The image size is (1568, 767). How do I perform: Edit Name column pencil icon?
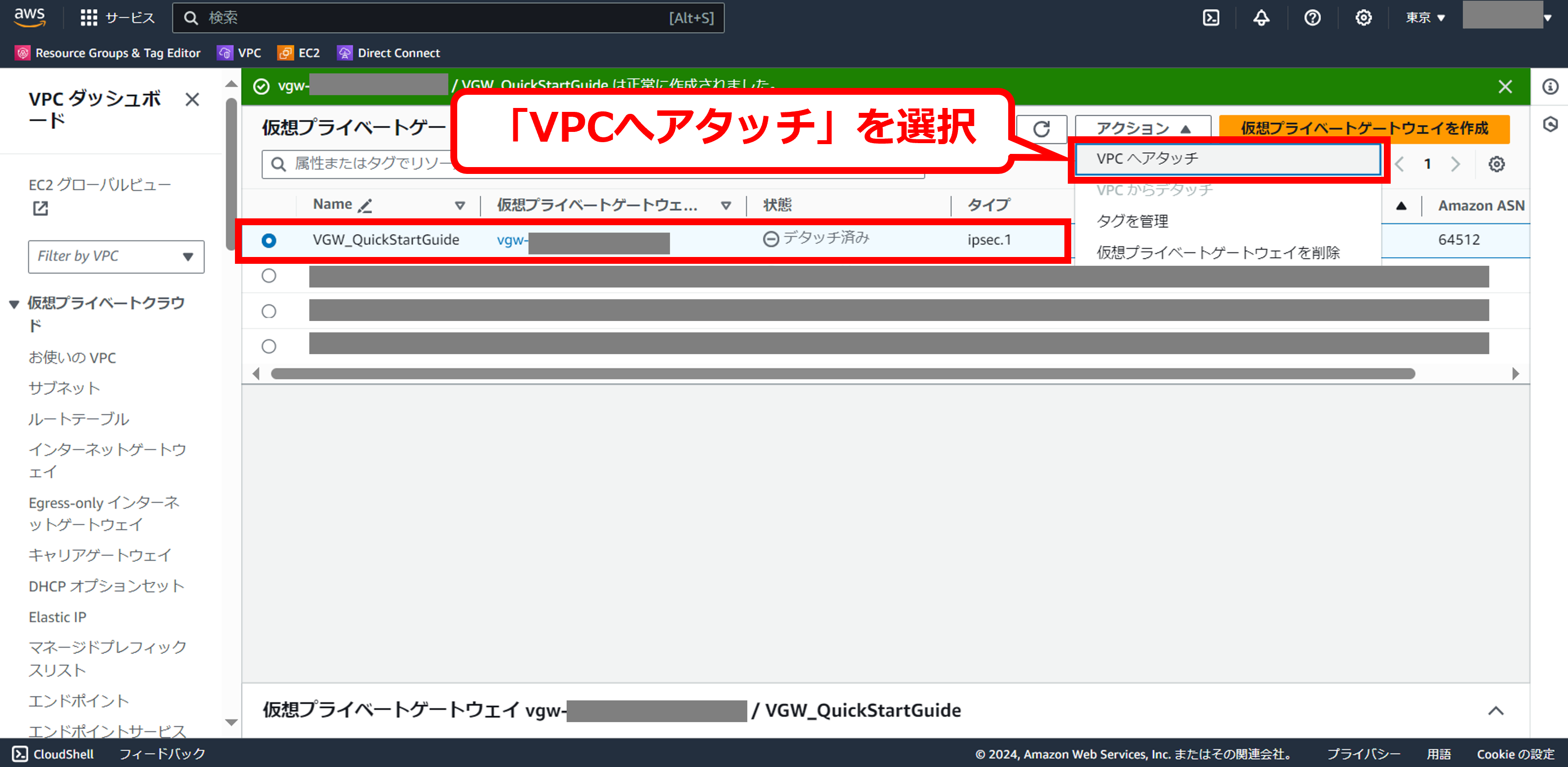[364, 206]
